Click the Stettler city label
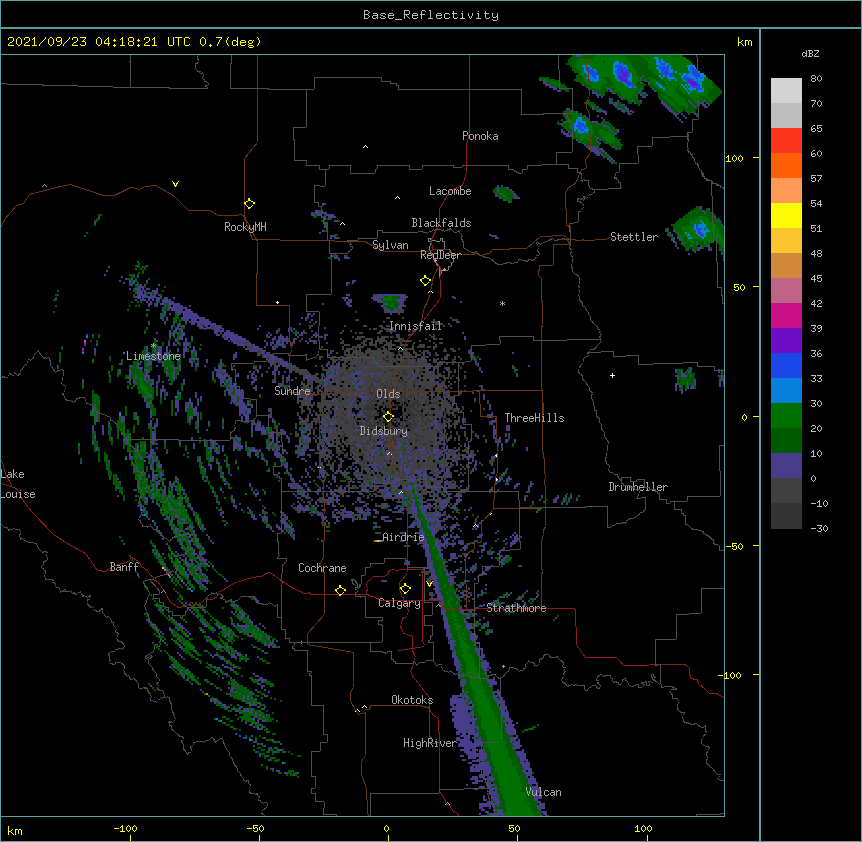Viewport: 862px width, 842px height. pyautogui.click(x=634, y=237)
